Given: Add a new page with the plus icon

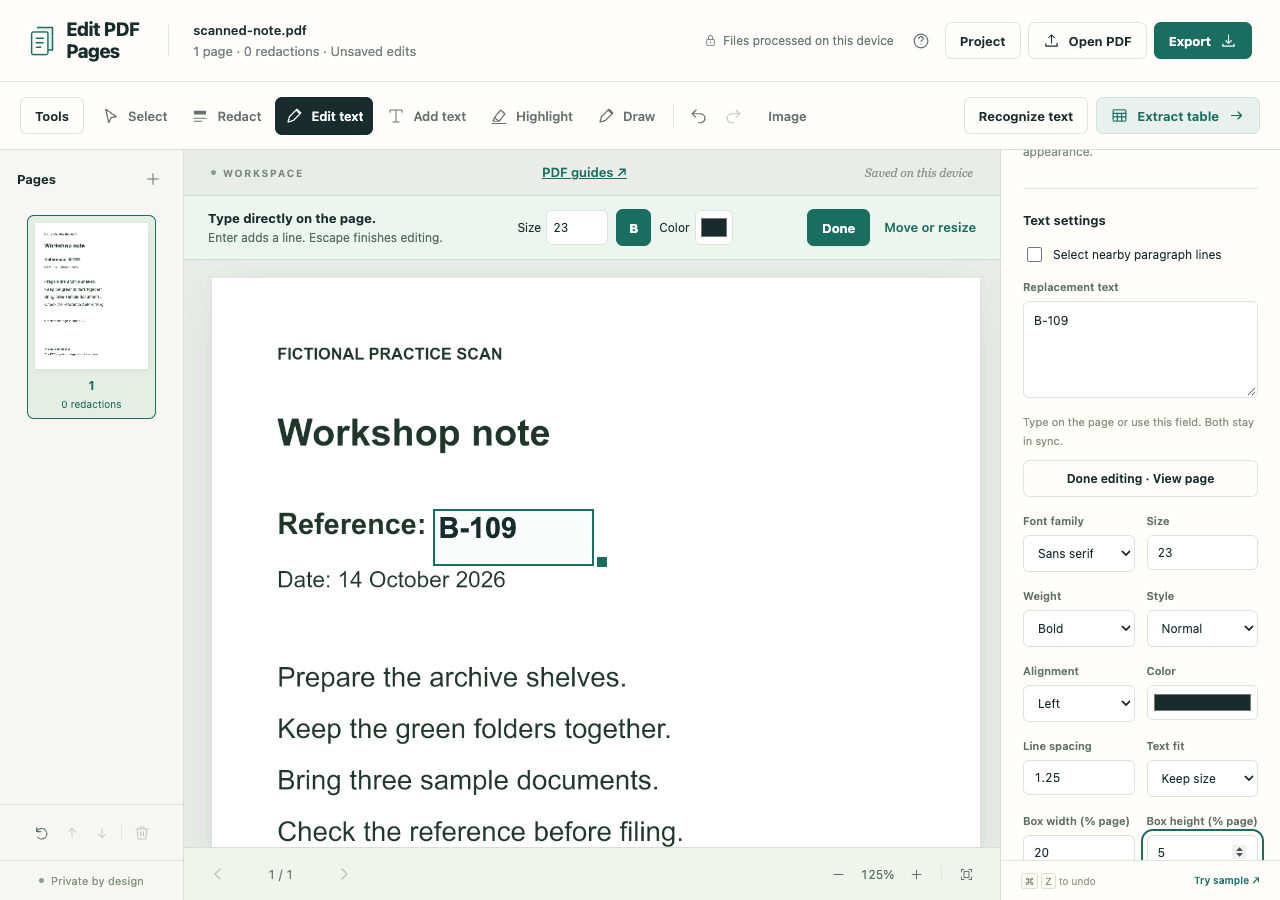Looking at the screenshot, I should (x=153, y=179).
